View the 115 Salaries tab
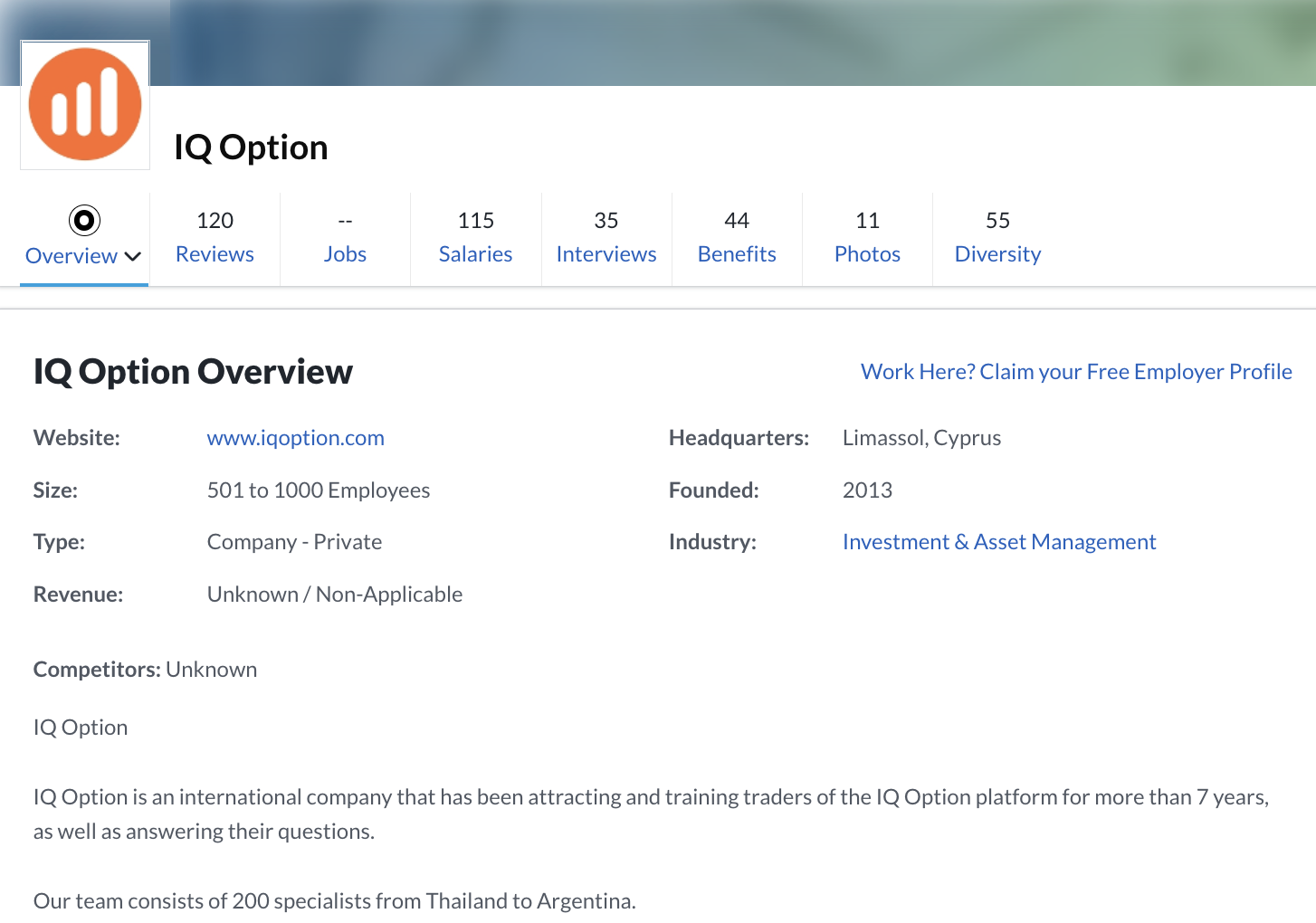Image resolution: width=1316 pixels, height=923 pixels. point(476,238)
